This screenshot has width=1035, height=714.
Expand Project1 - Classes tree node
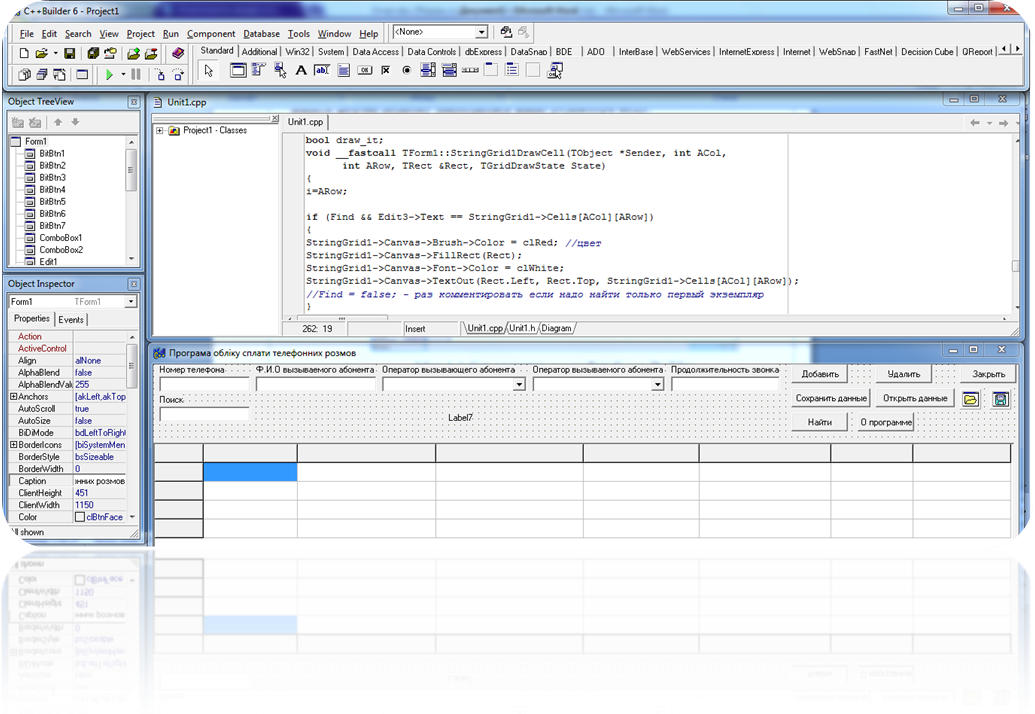tap(160, 130)
